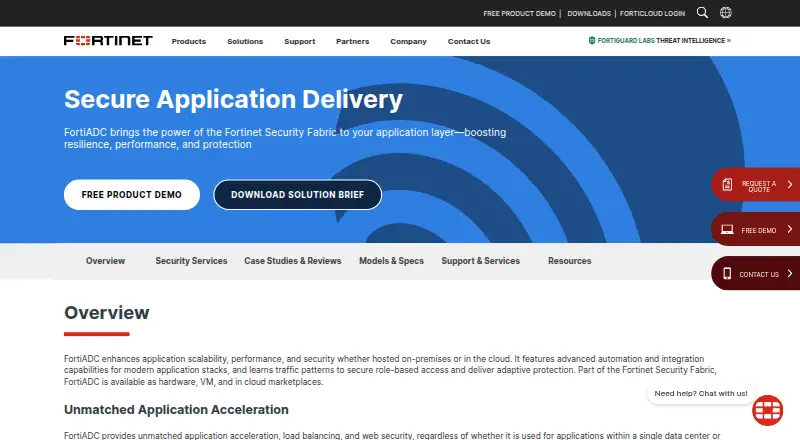View the Resources tab
The image size is (800, 440).
pyautogui.click(x=569, y=261)
